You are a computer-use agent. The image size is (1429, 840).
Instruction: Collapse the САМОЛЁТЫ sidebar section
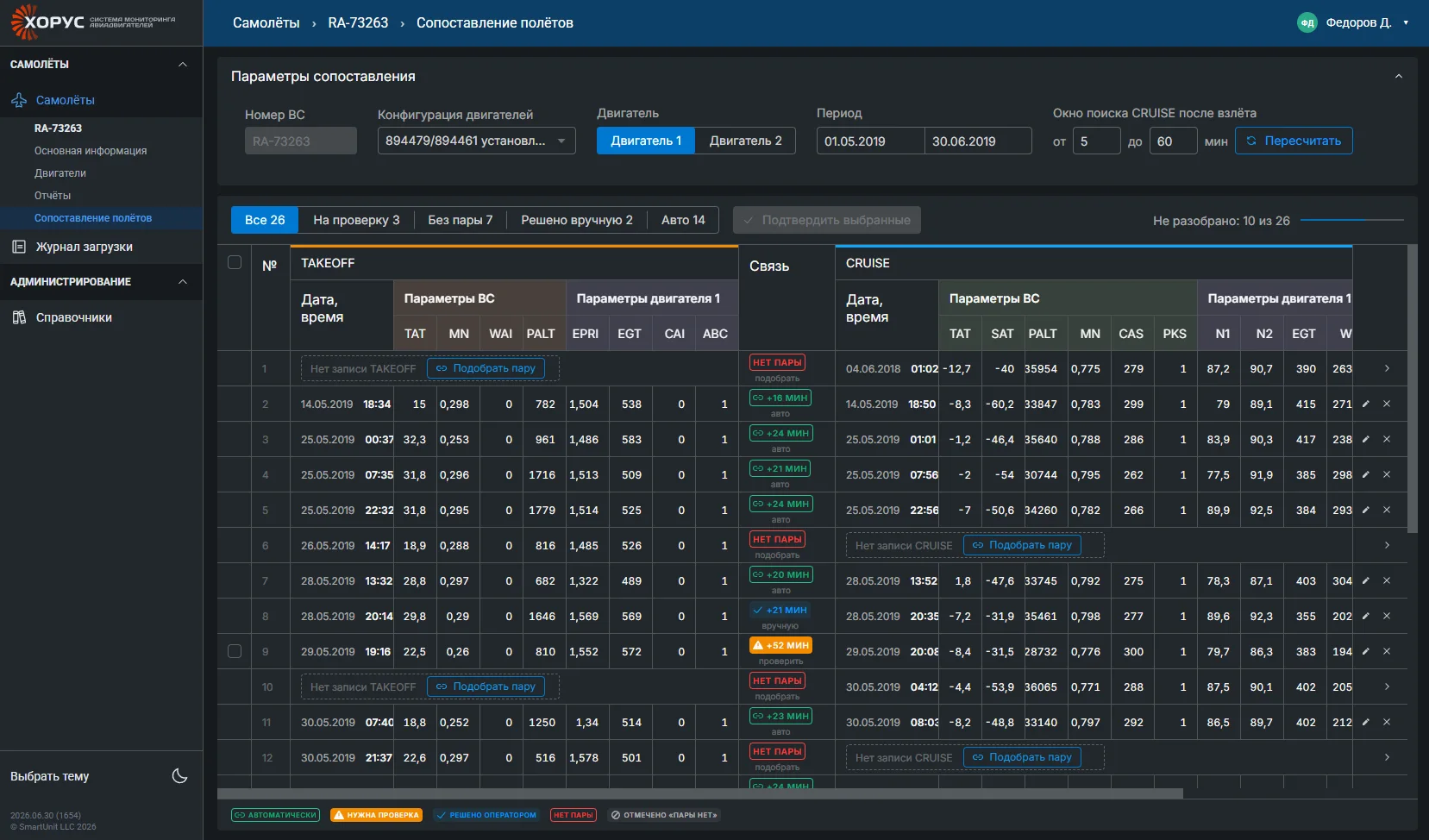[x=183, y=65]
